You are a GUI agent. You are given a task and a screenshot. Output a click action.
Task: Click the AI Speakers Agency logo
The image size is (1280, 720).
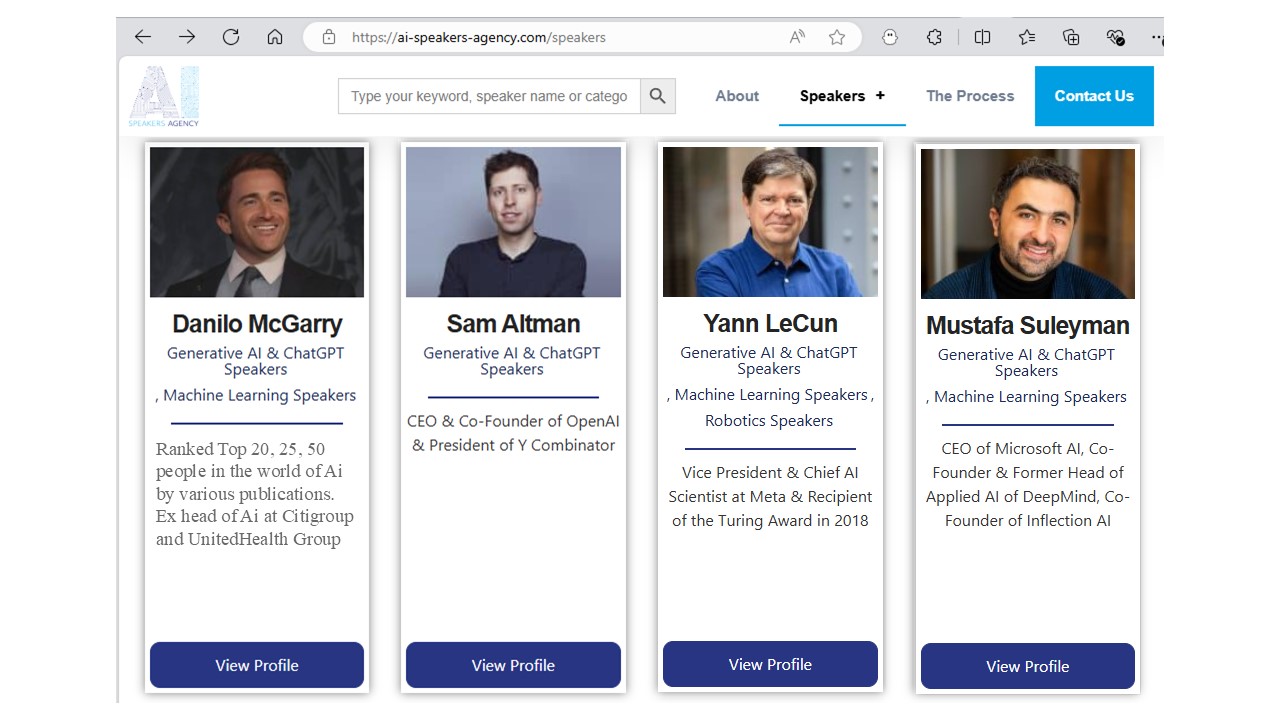pyautogui.click(x=164, y=96)
